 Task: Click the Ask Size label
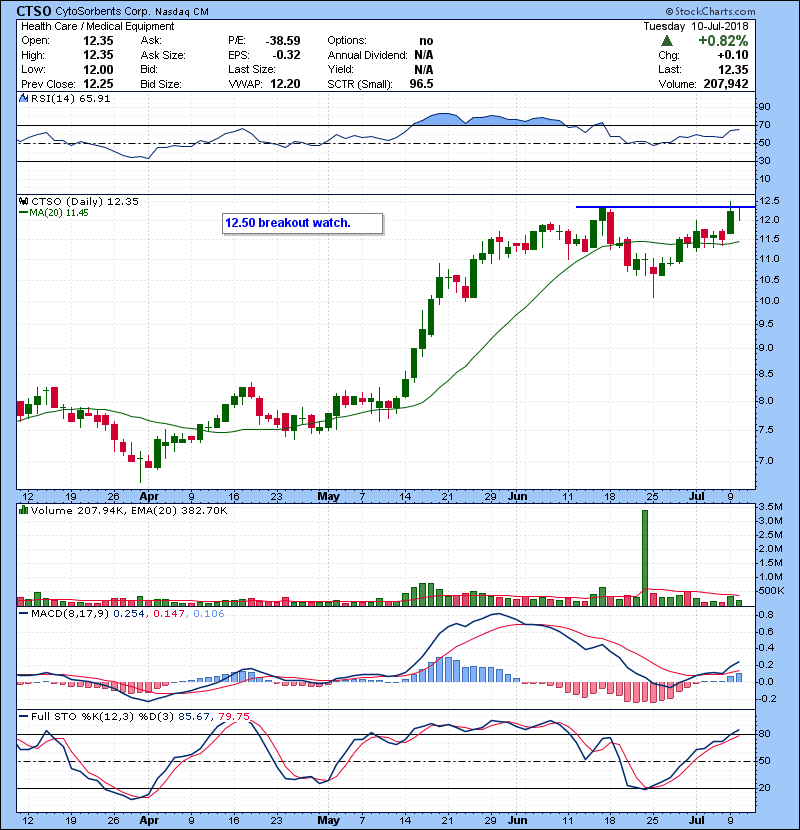pos(163,55)
